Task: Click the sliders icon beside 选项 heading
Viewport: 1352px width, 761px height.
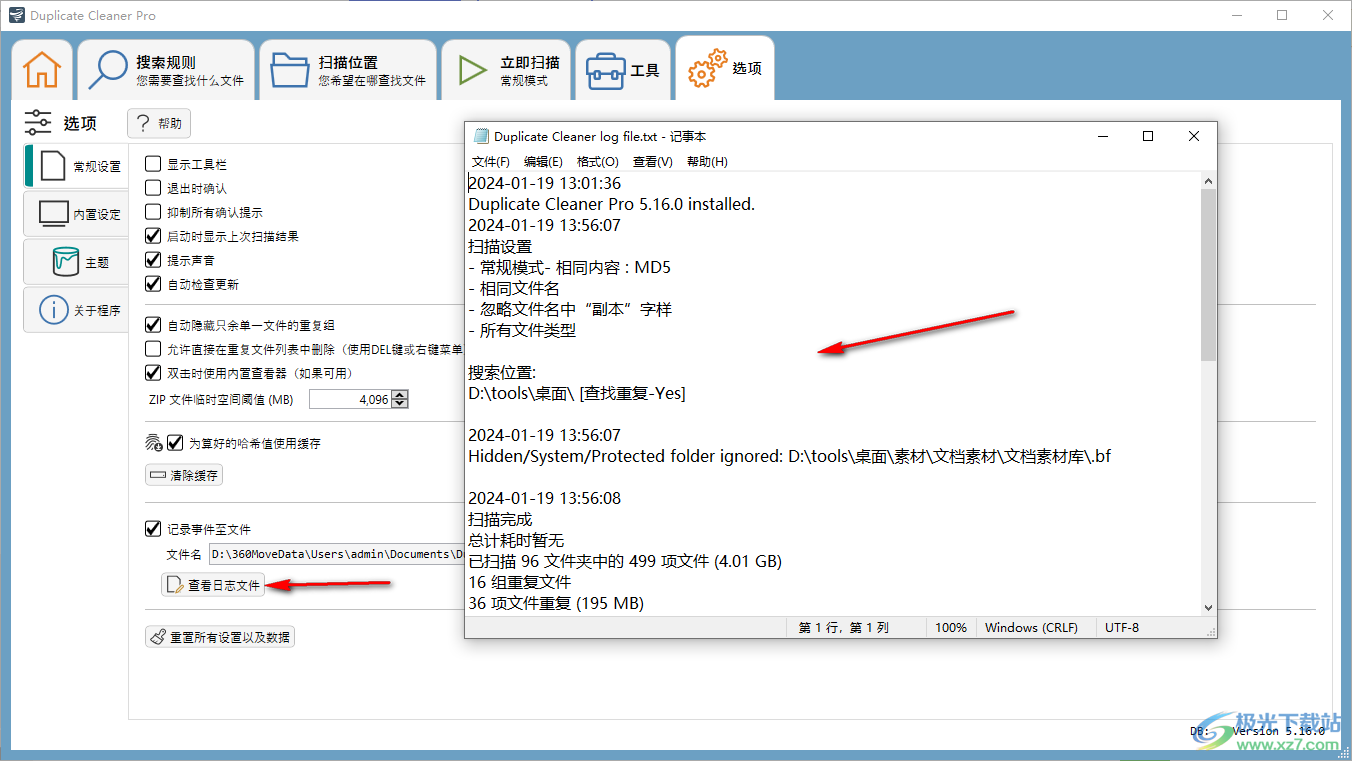Action: click(38, 123)
